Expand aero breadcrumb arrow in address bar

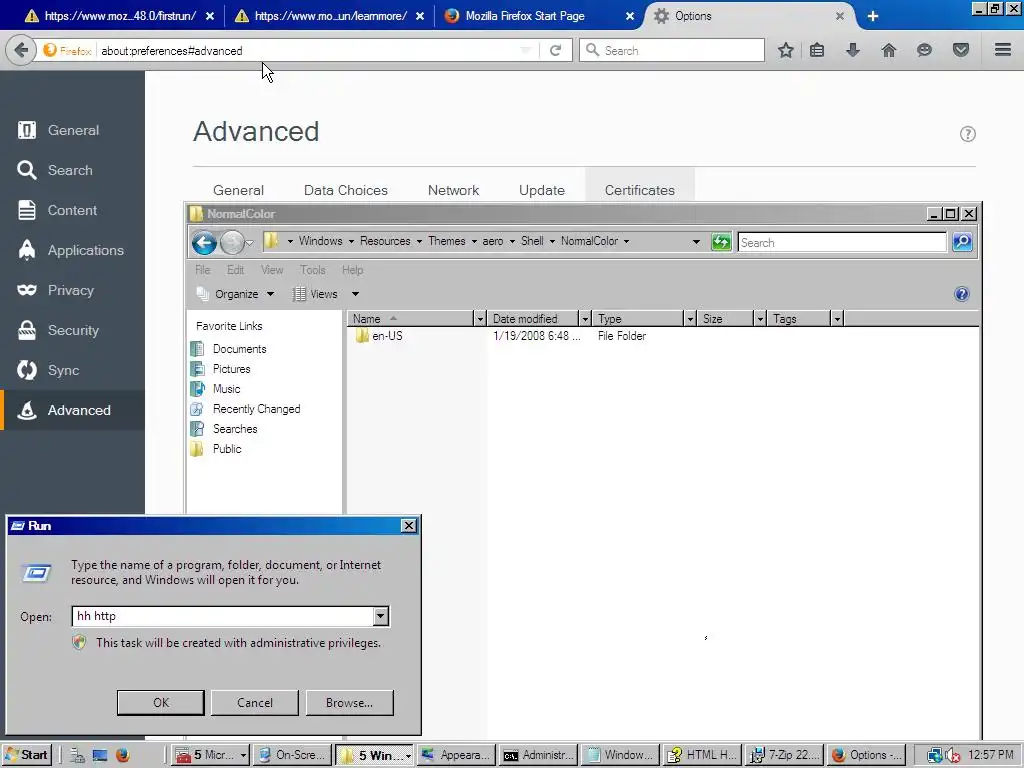[x=512, y=241]
